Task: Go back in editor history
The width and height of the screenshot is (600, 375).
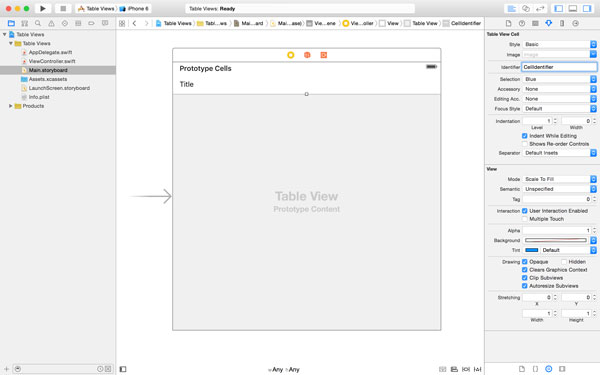Action: (134, 23)
